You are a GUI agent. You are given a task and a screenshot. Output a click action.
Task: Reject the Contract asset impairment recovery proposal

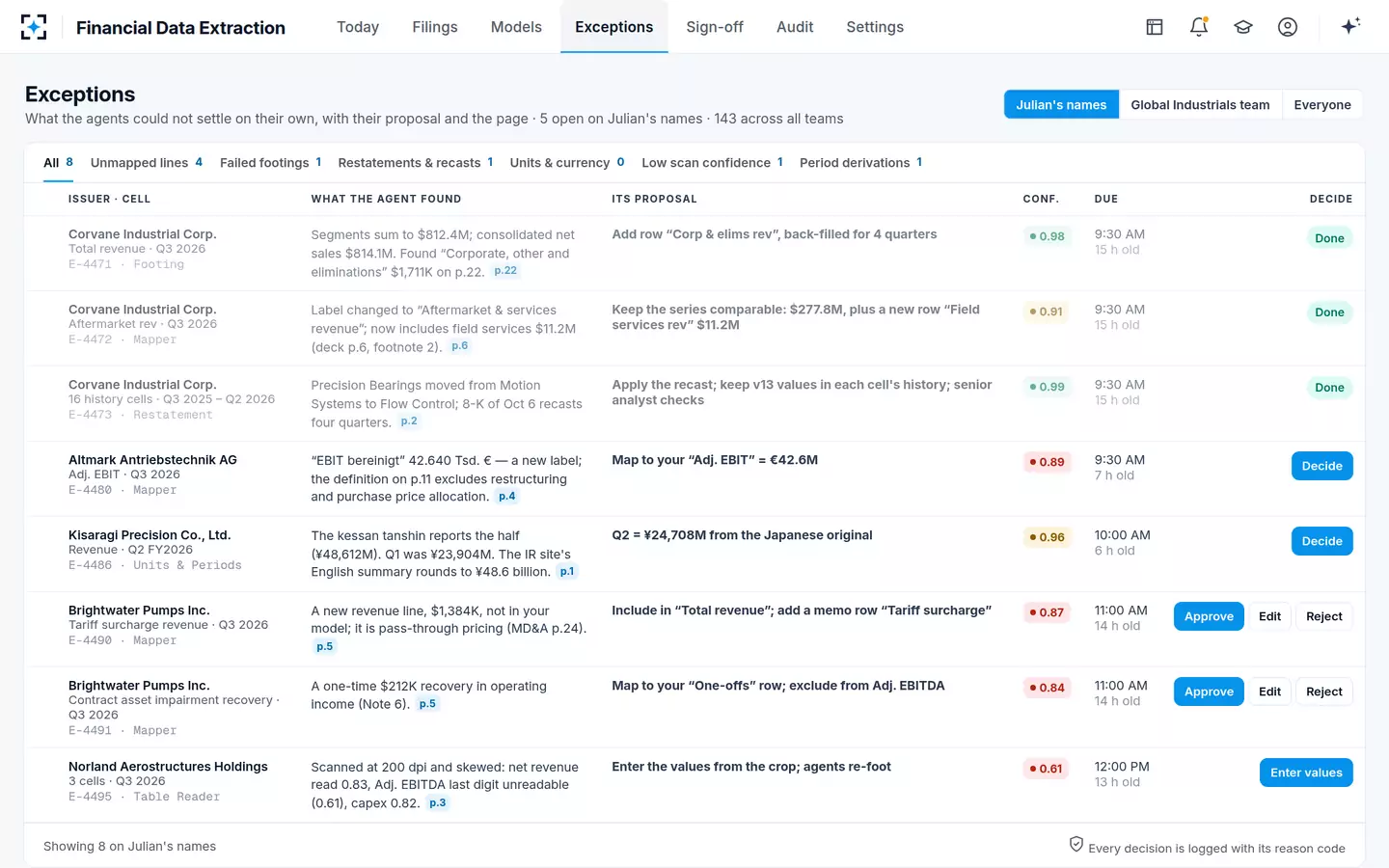(1324, 692)
